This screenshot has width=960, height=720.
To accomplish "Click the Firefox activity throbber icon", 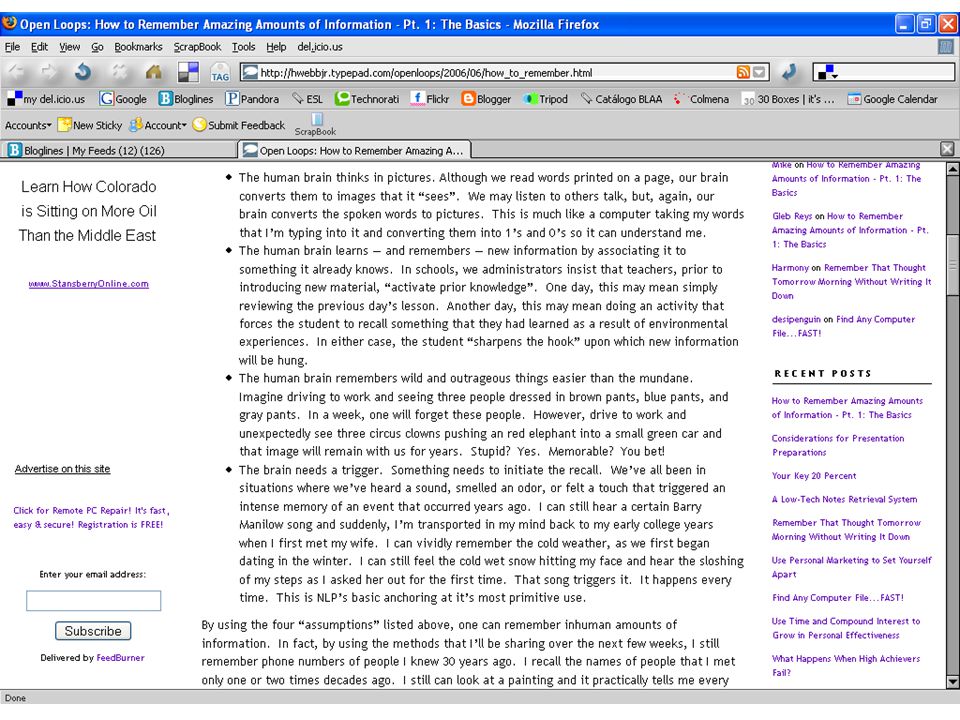I will tap(946, 47).
